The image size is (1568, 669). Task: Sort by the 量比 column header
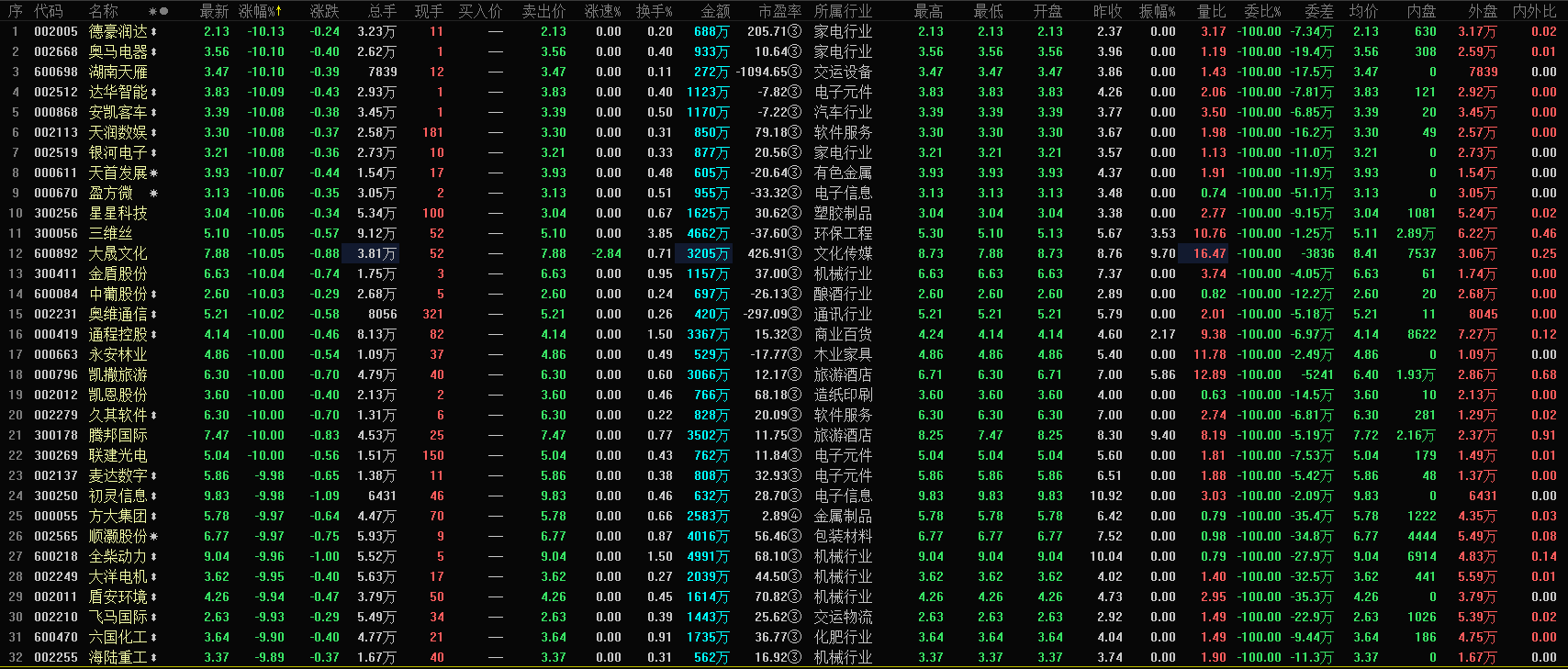(x=1211, y=11)
